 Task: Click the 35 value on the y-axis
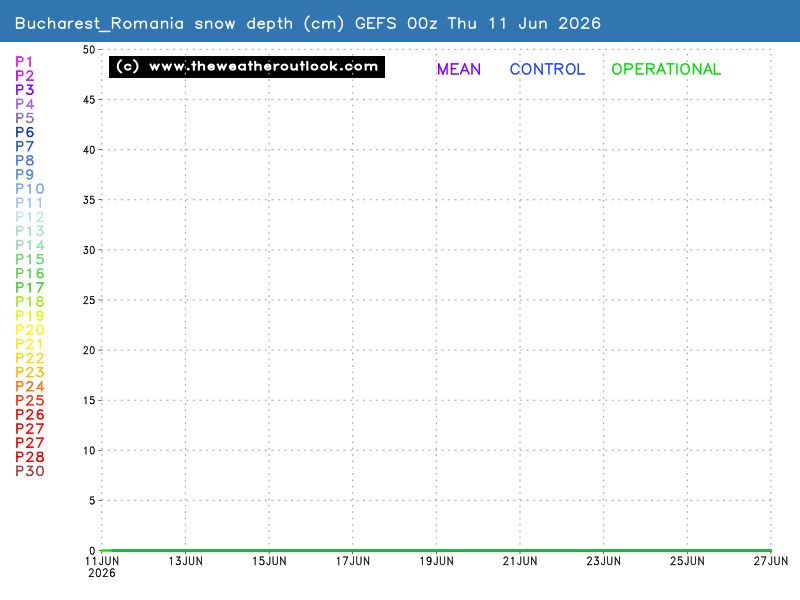[89, 200]
